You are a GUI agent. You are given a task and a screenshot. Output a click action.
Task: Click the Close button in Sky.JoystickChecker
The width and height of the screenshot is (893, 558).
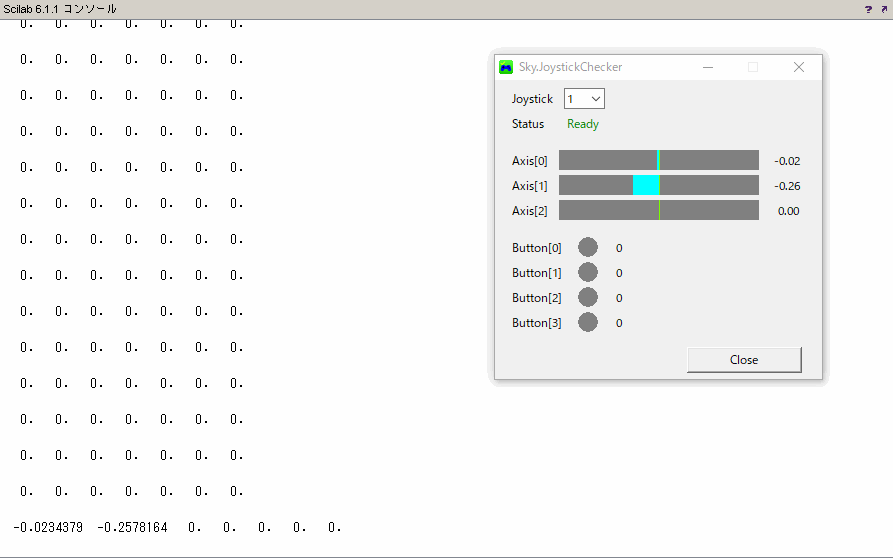click(x=744, y=360)
